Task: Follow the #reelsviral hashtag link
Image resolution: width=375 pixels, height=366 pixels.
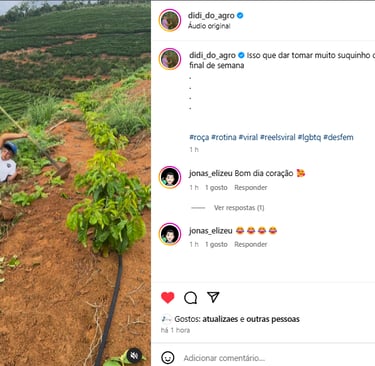Action: point(278,137)
